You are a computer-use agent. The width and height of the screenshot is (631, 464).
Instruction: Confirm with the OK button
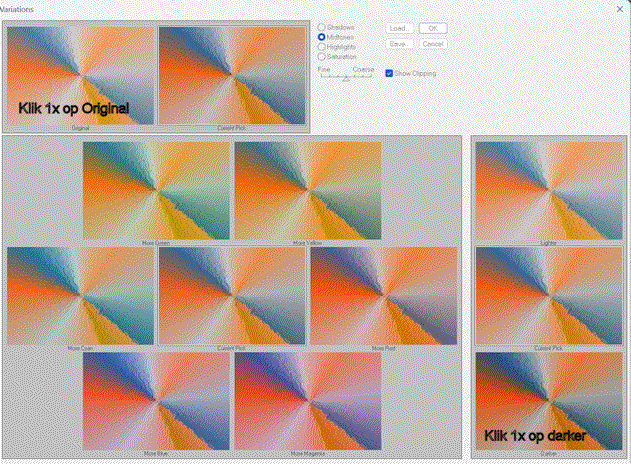432,28
